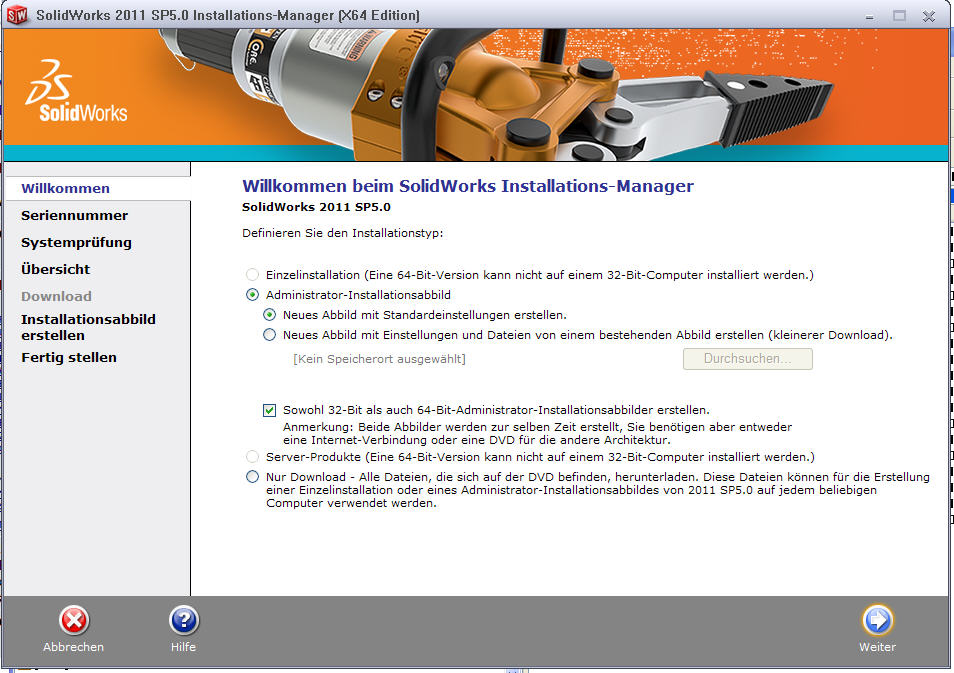Image resolution: width=954 pixels, height=673 pixels.
Task: Go to Systemprüfung step in sidebar
Action: 76,243
